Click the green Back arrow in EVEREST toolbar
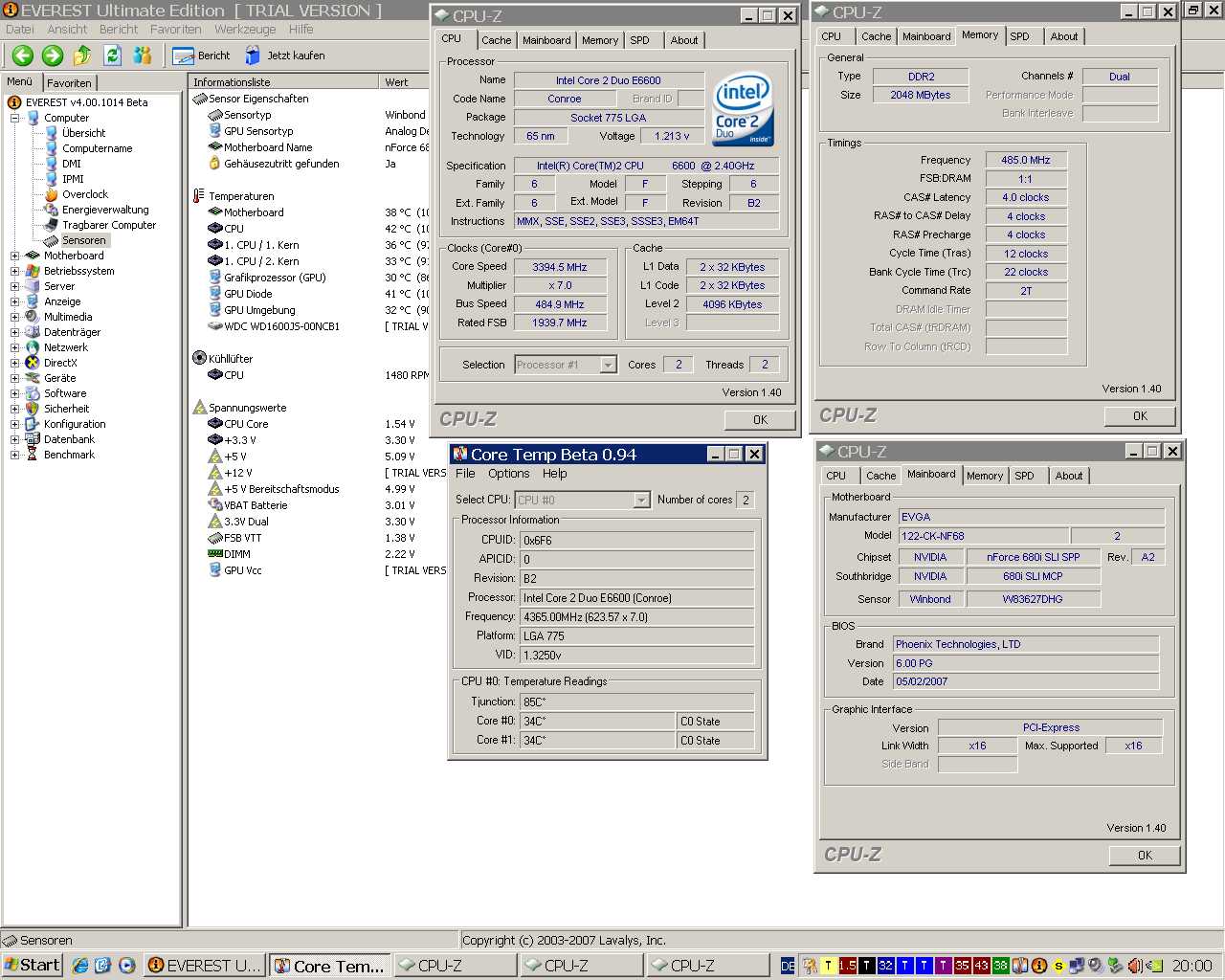1225x980 pixels. (x=23, y=56)
